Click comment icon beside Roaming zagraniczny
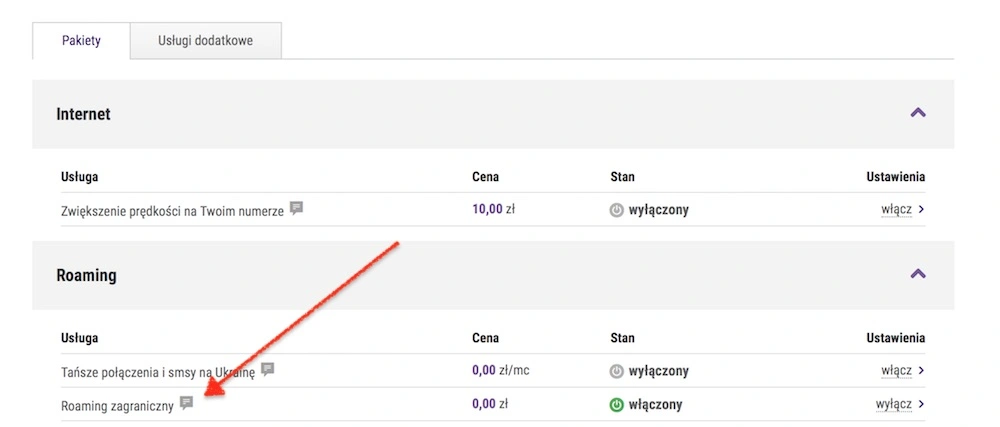The width and height of the screenshot is (1000, 427). 186,403
